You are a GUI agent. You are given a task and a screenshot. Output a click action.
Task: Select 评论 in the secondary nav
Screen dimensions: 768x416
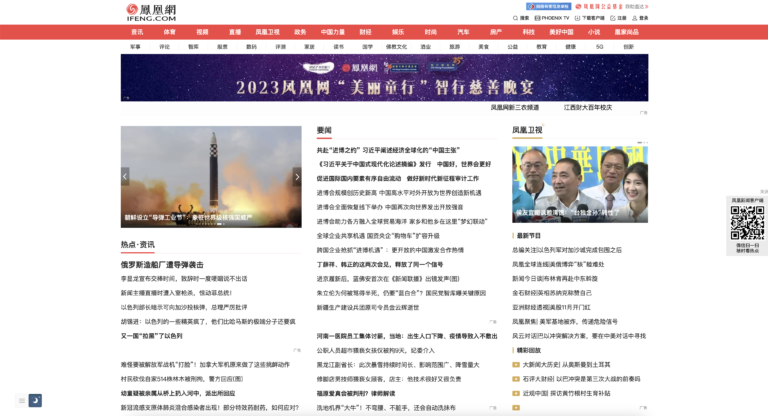165,47
